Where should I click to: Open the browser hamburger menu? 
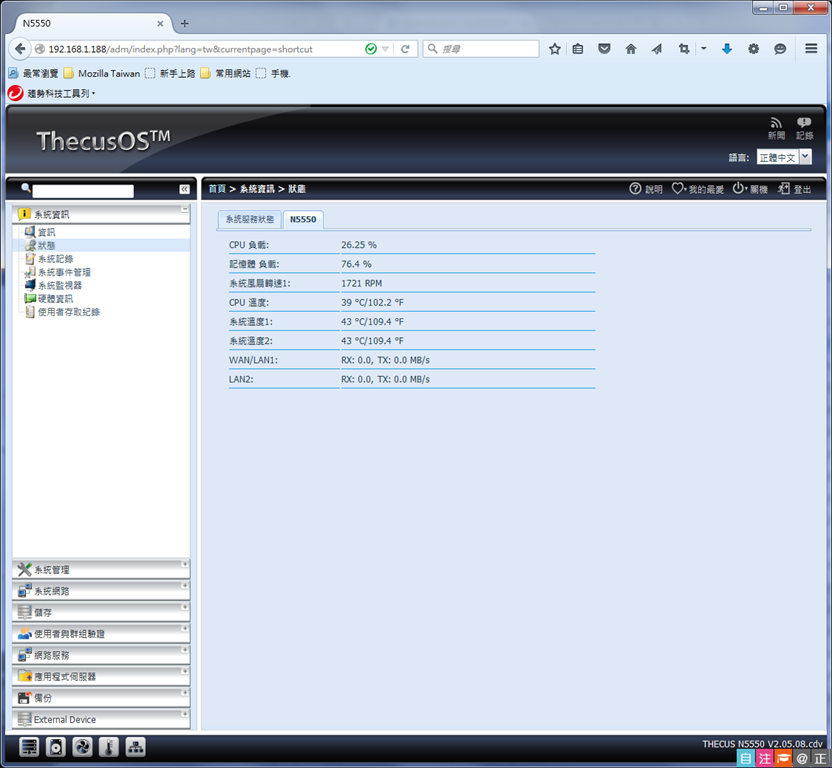pos(811,49)
